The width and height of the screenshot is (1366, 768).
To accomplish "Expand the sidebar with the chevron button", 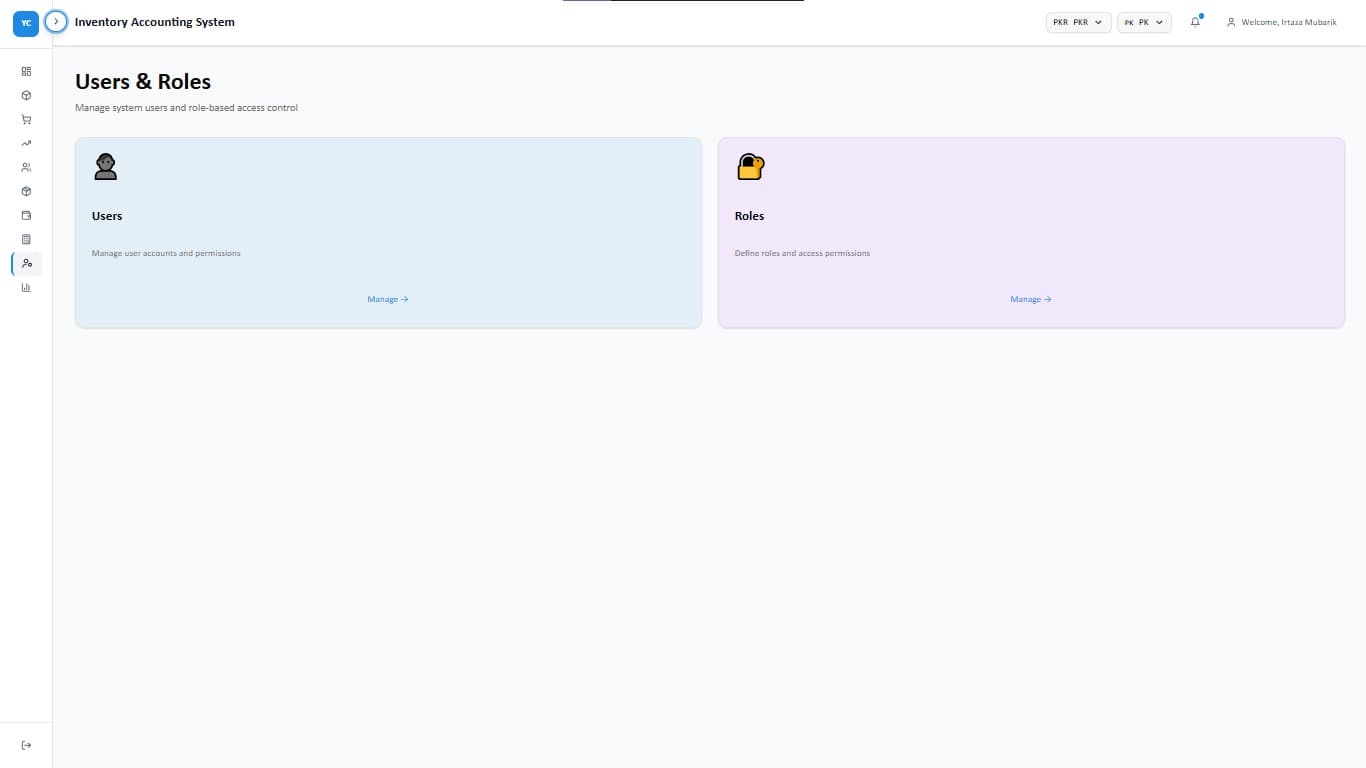I will click(56, 21).
